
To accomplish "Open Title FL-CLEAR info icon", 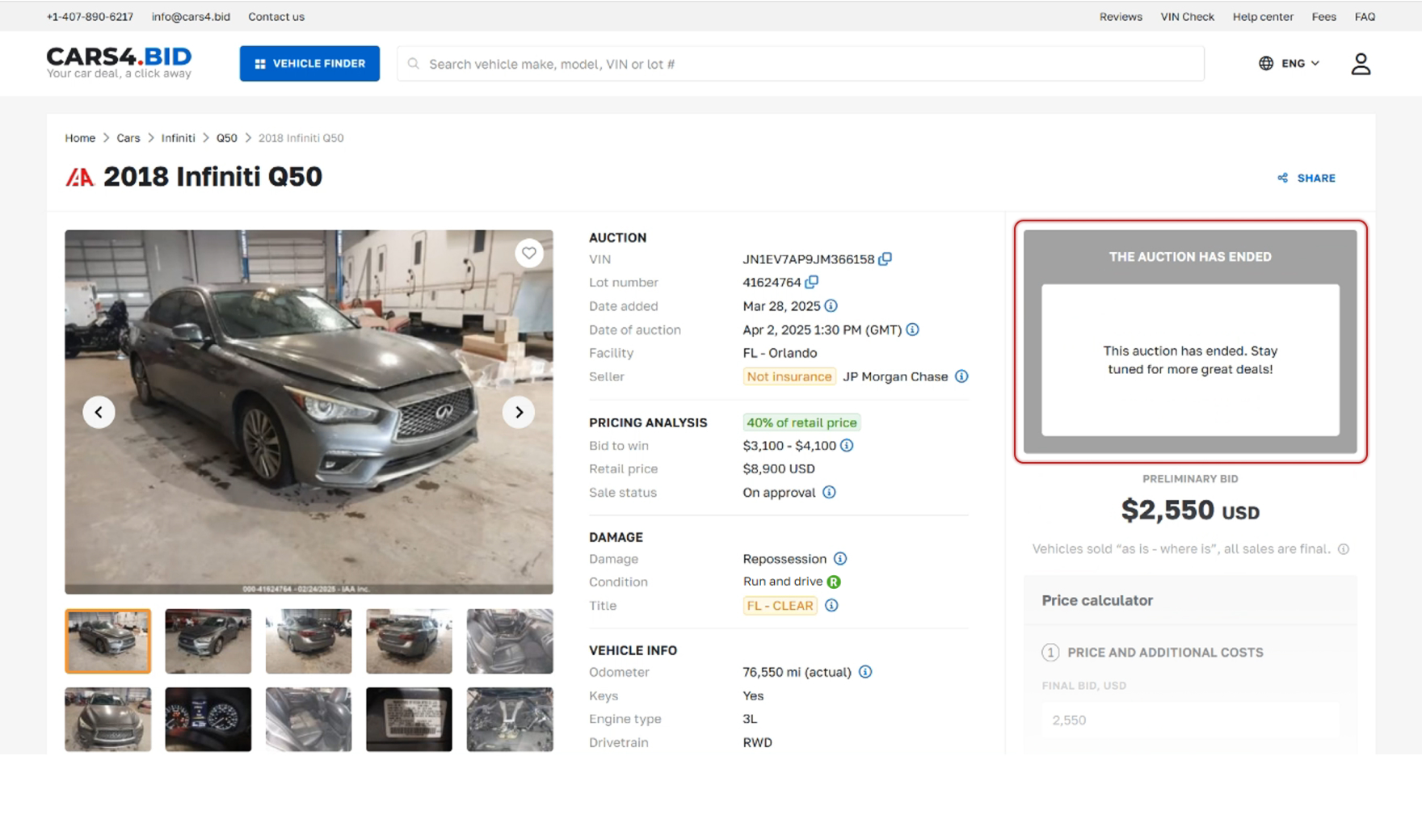I will tap(831, 606).
